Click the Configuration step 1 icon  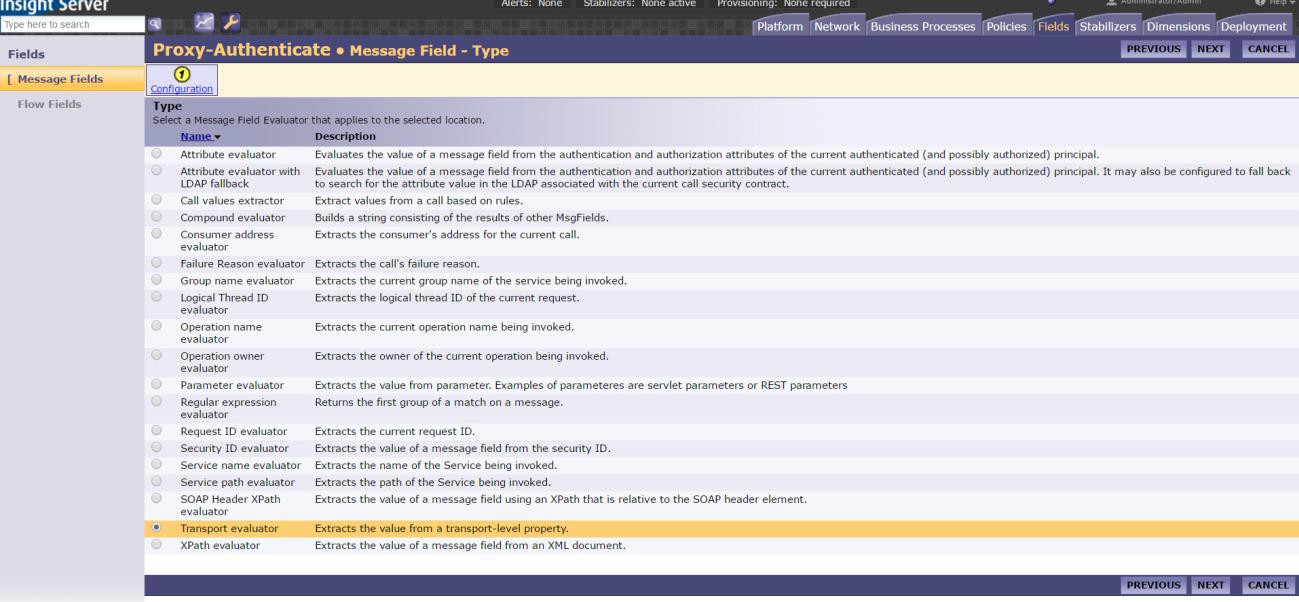181,75
